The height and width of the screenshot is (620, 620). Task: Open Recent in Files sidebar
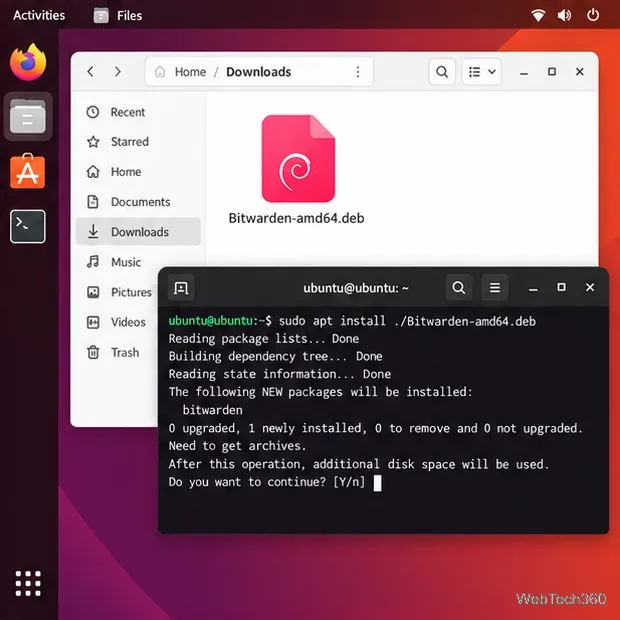pyautogui.click(x=138, y=112)
